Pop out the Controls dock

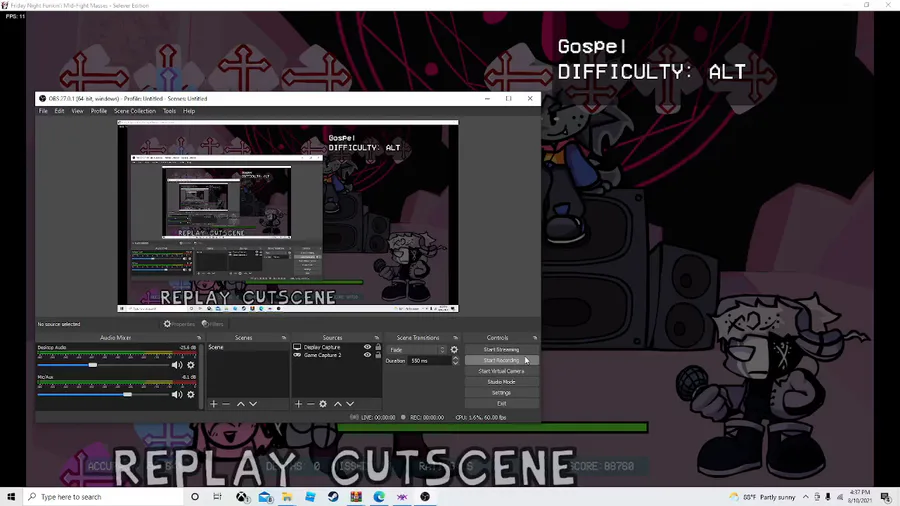pos(535,338)
